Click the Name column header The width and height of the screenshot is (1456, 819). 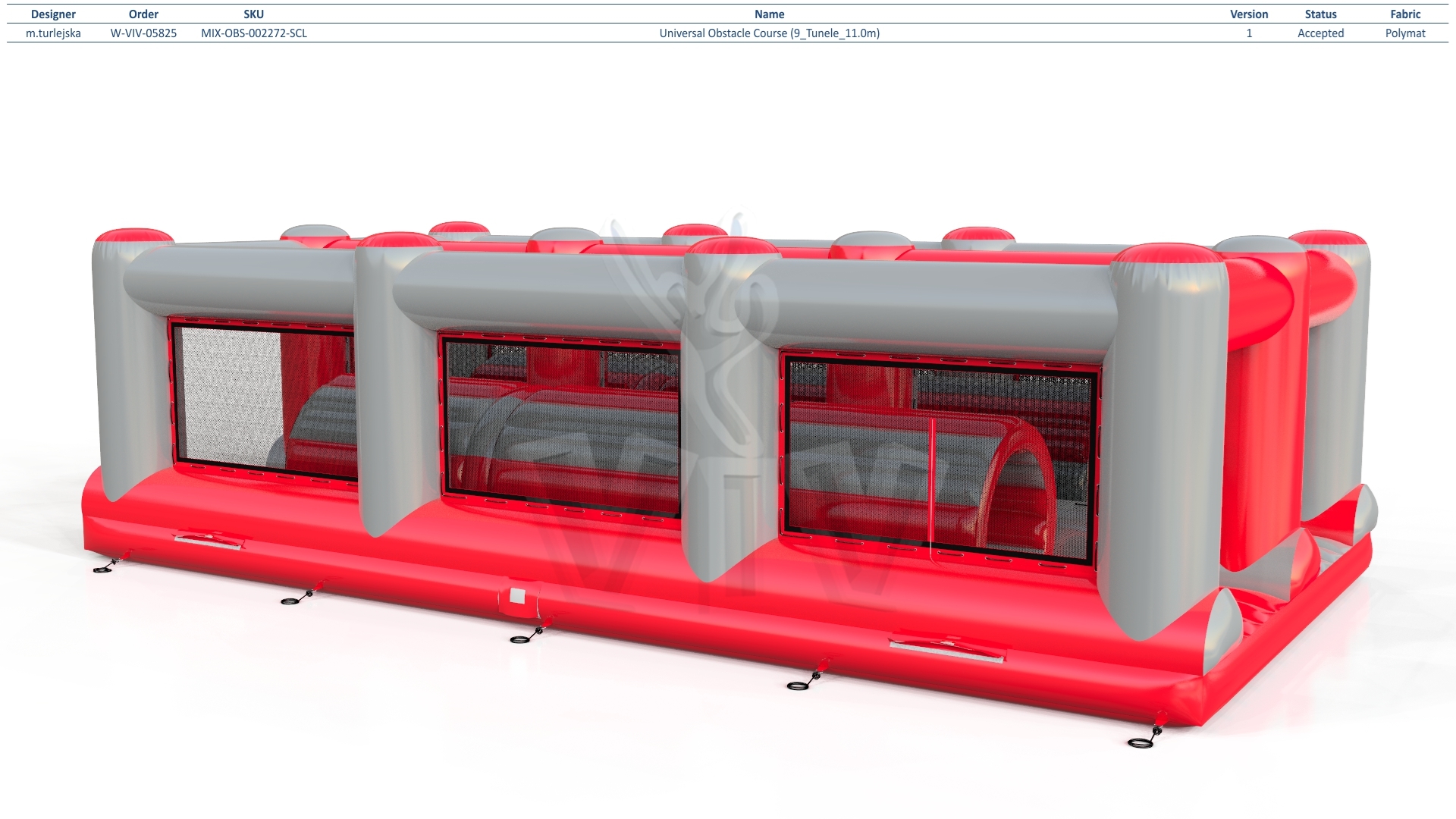pos(769,14)
